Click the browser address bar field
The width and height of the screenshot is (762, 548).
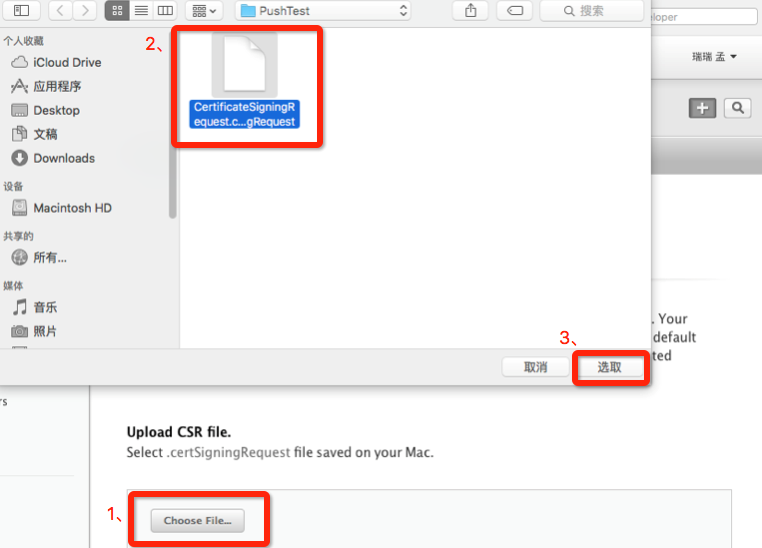tap(704, 17)
